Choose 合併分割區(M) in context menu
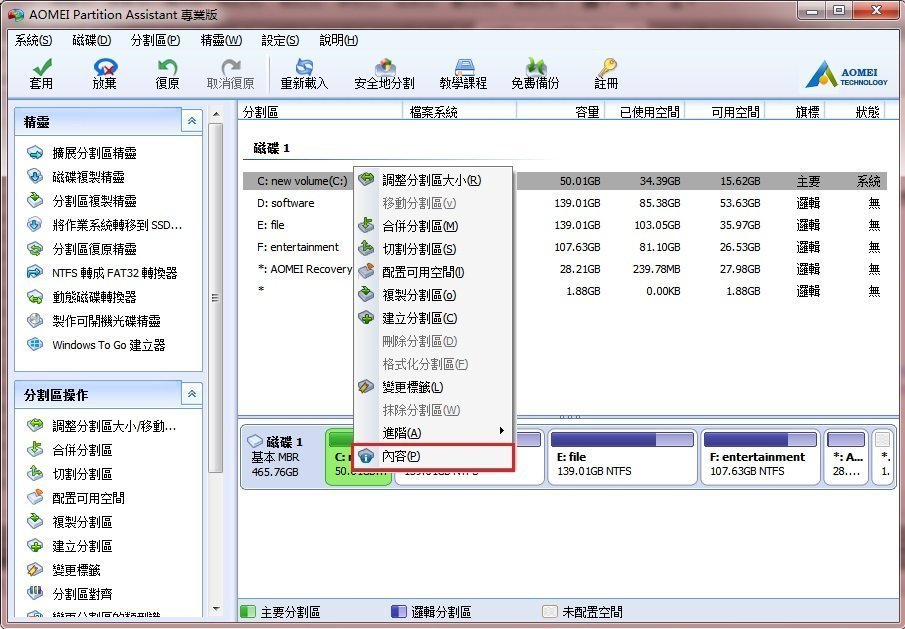The height and width of the screenshot is (629, 905). point(433,226)
